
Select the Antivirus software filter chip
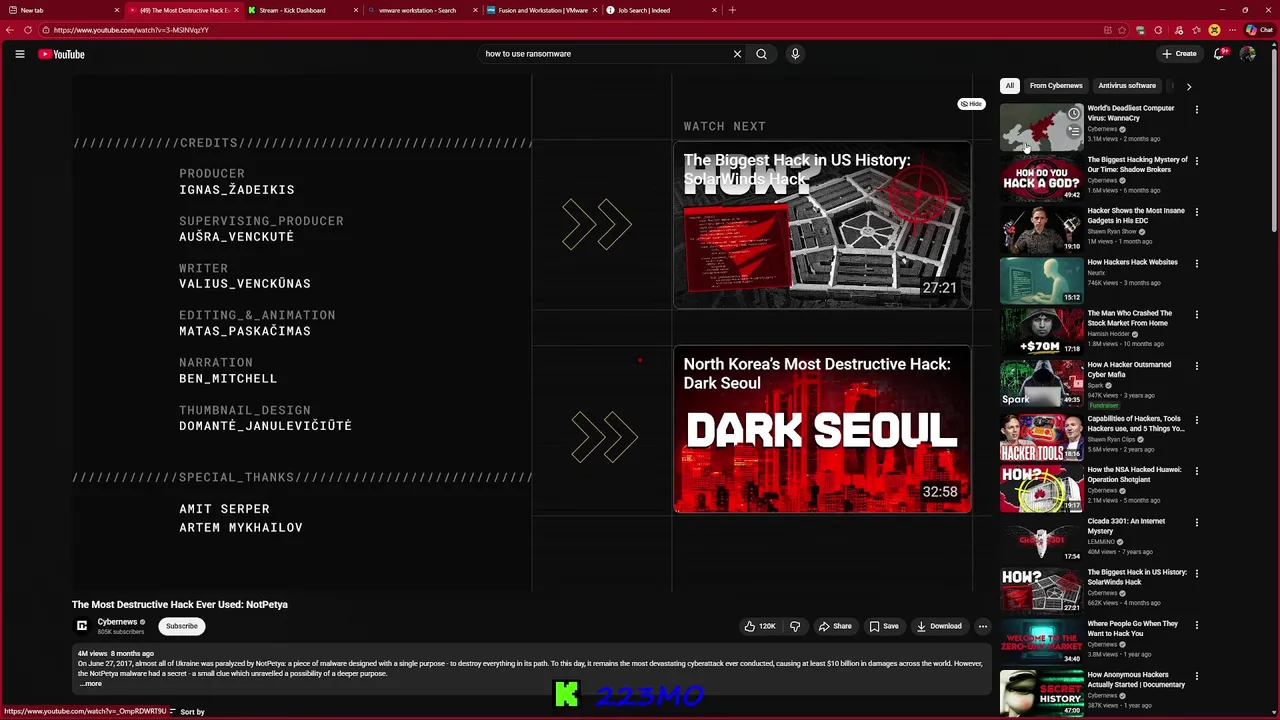click(x=1127, y=86)
